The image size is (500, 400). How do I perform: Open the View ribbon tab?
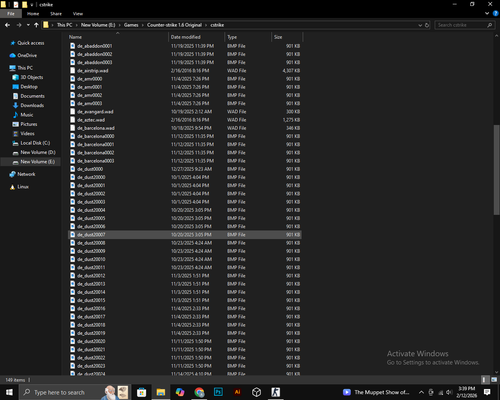78,14
